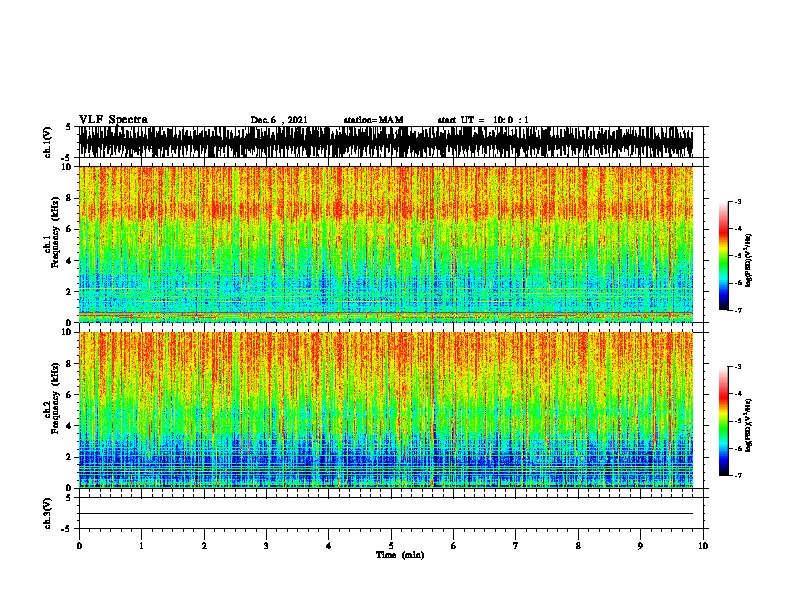Click the "start UT = 10: 0 : 1" text
Image resolution: width=792 pixels, height=612 pixels.
(483, 120)
